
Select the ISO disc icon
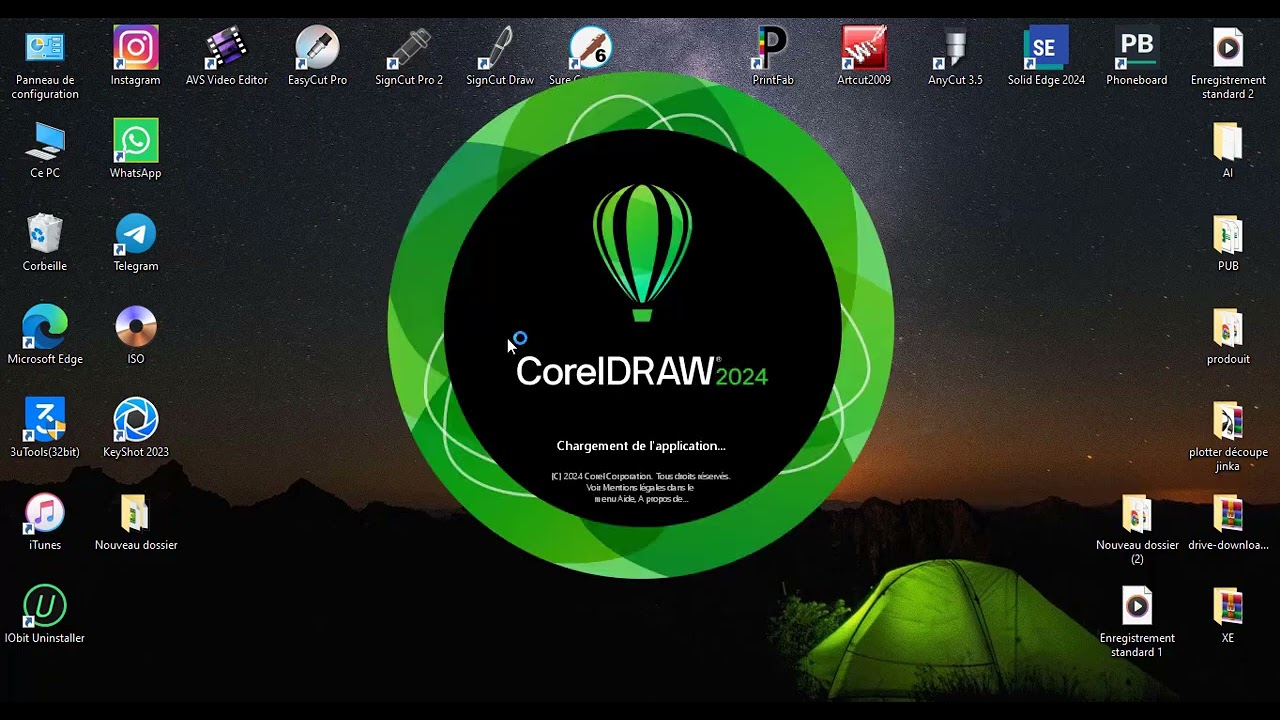[135, 336]
